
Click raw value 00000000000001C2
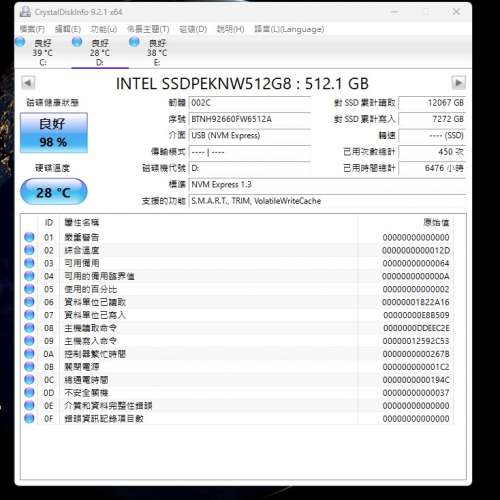(416, 367)
